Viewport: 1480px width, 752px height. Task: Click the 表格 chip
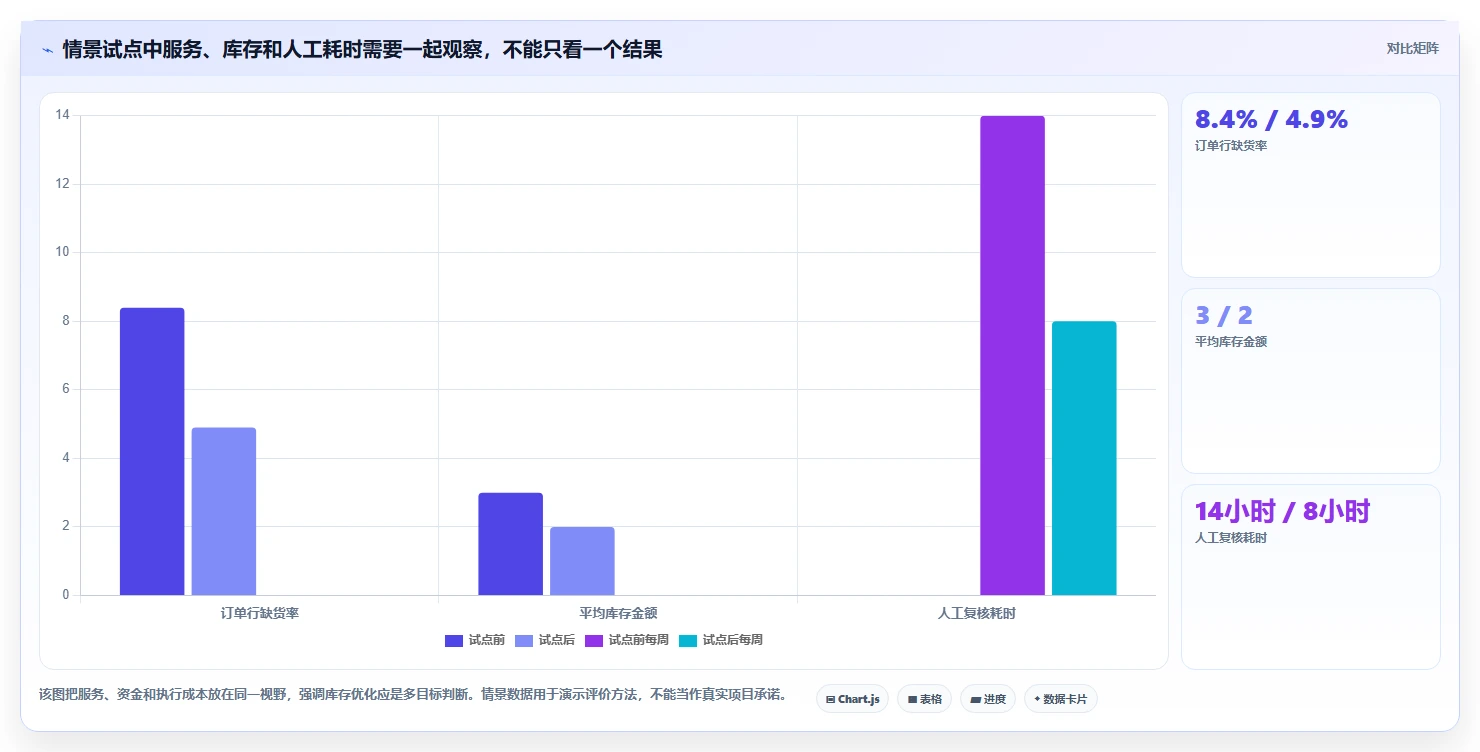click(x=924, y=699)
